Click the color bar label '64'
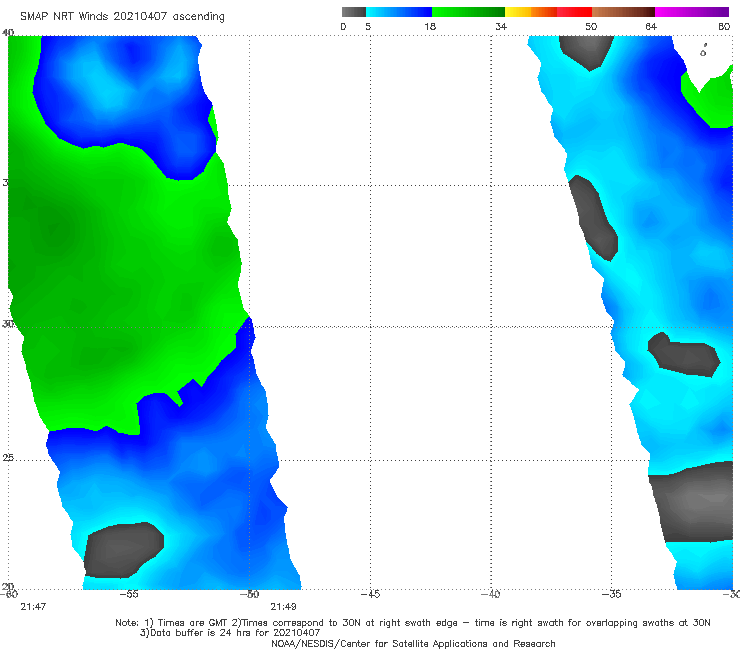Viewport: 740px width, 650px height. (x=651, y=26)
